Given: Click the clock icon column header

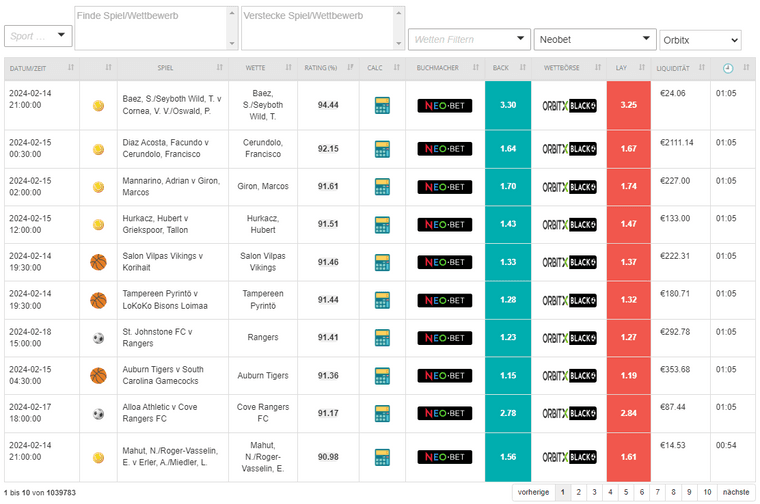Looking at the screenshot, I should (728, 68).
